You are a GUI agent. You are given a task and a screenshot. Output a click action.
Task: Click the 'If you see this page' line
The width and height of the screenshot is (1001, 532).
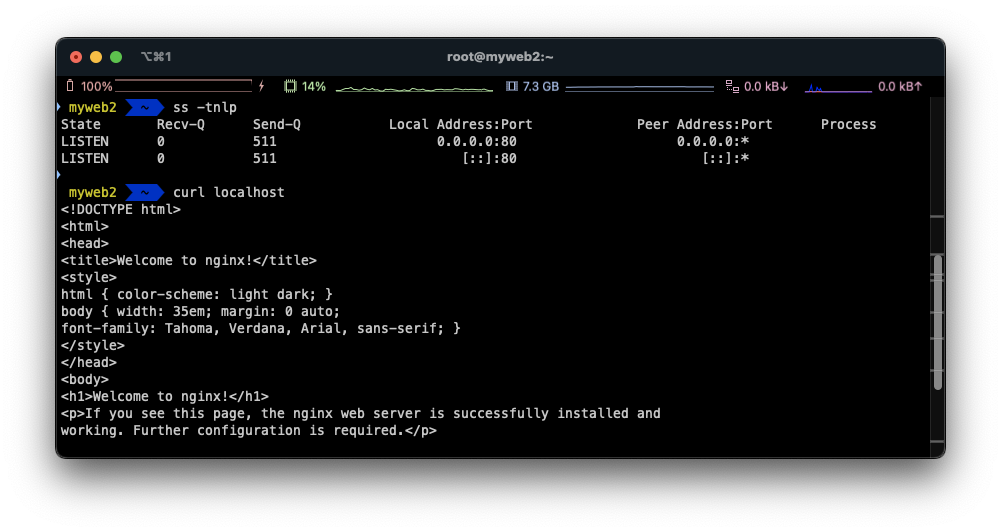tap(361, 414)
